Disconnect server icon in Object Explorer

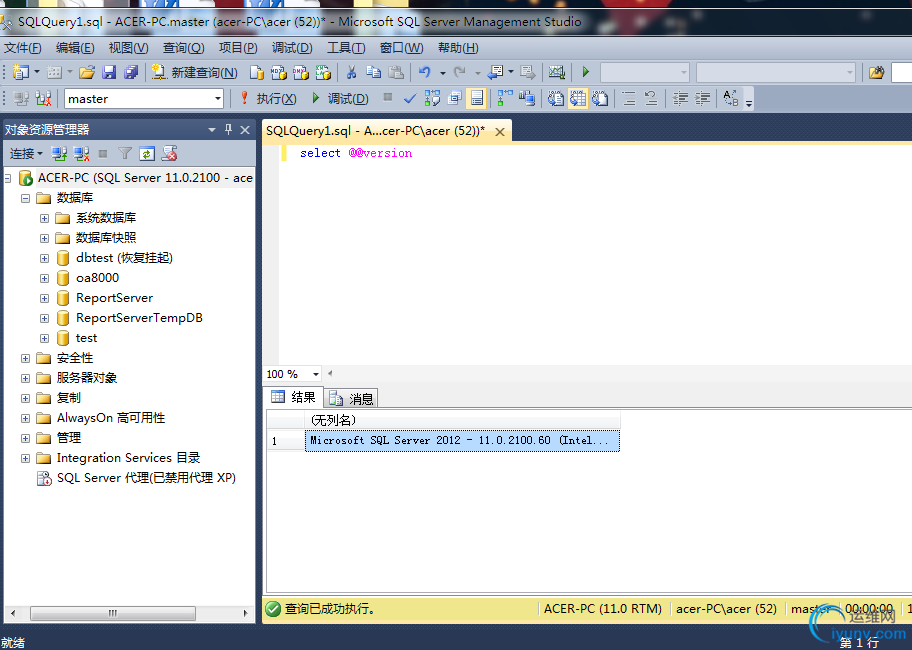(x=81, y=153)
